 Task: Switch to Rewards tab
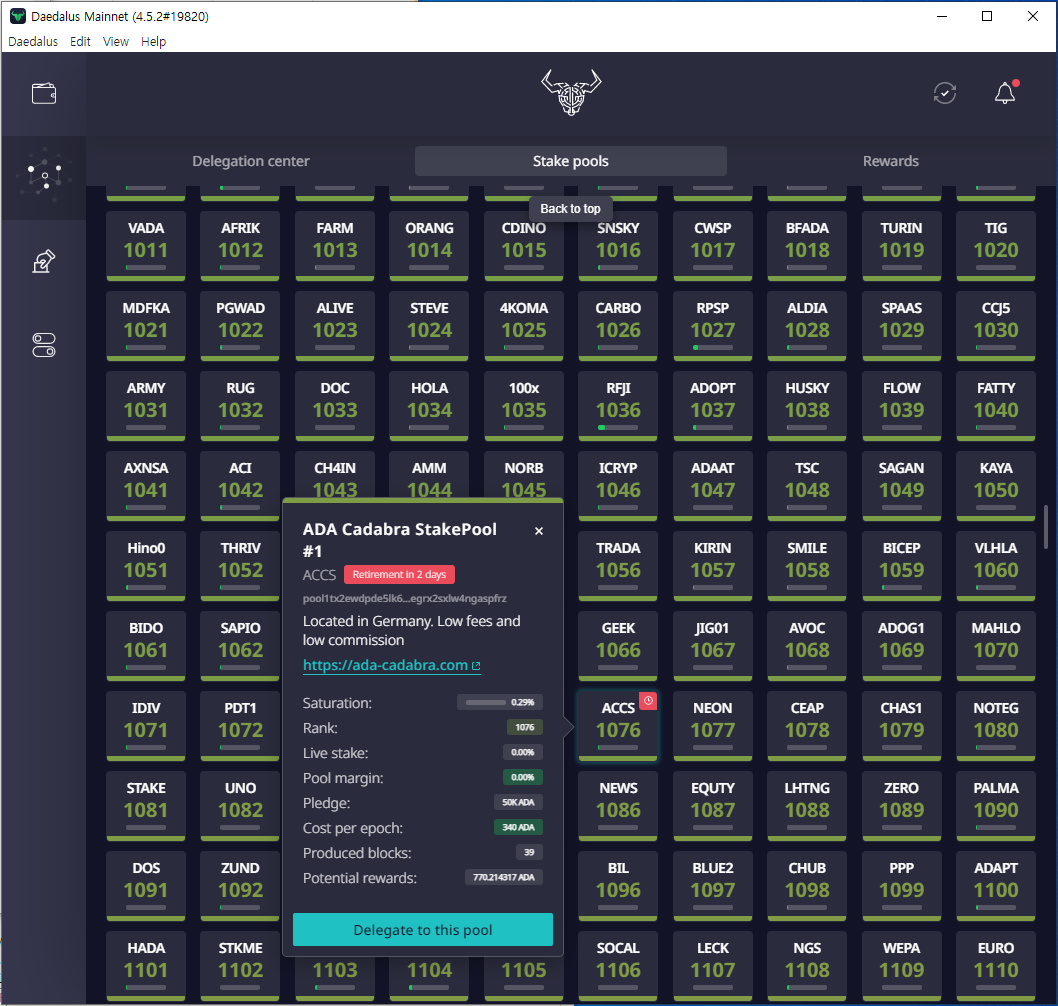[x=891, y=161]
